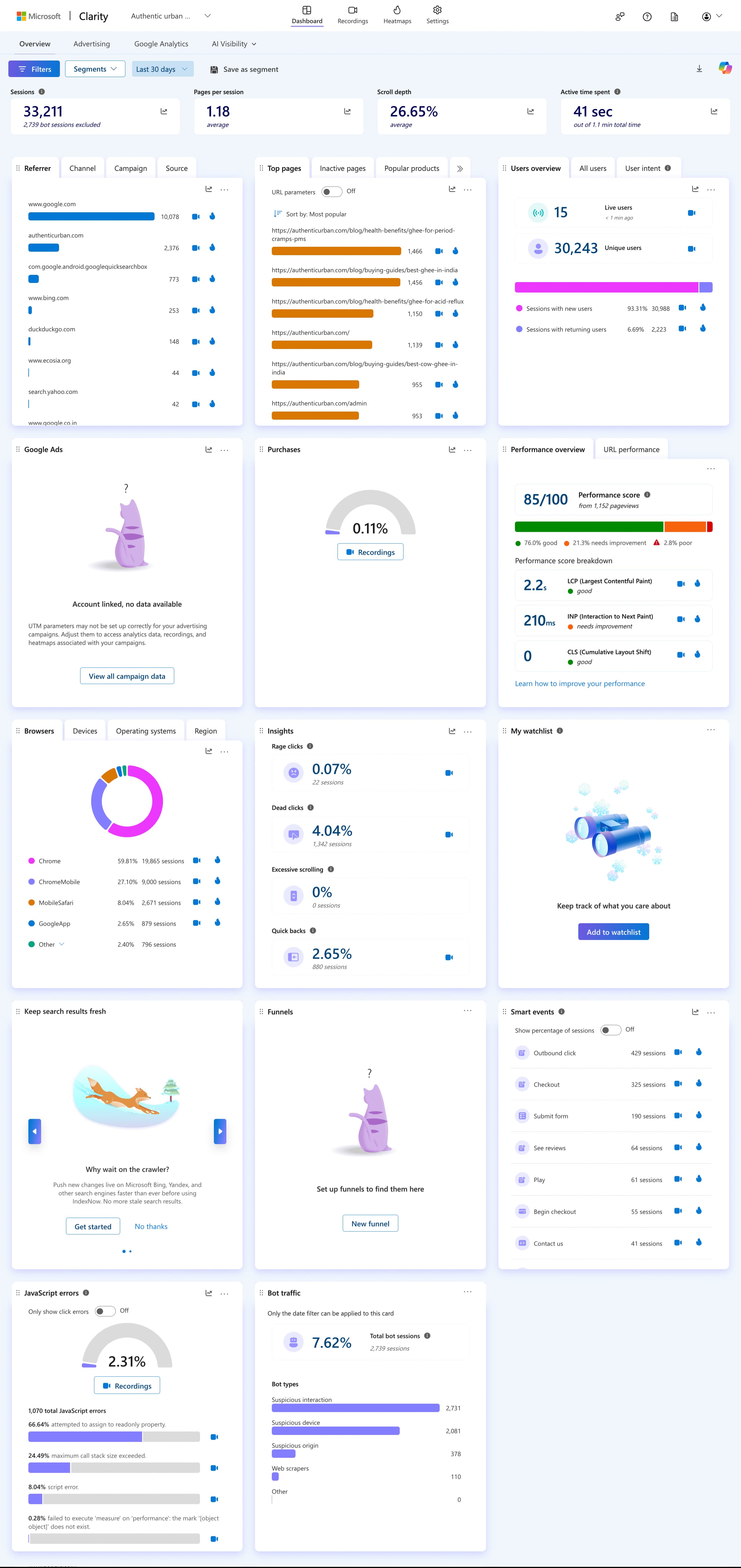
Task: Click new vs returning sessions bar
Action: click(x=613, y=287)
